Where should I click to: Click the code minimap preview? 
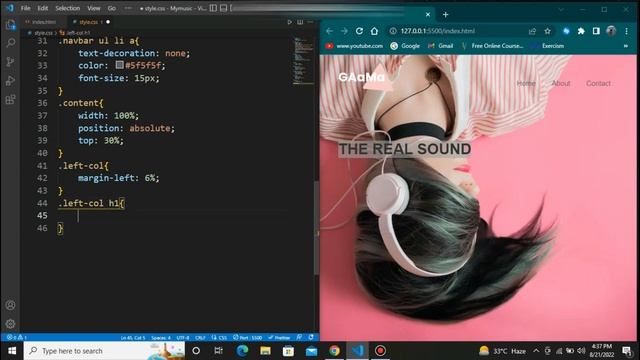pyautogui.click(x=303, y=60)
